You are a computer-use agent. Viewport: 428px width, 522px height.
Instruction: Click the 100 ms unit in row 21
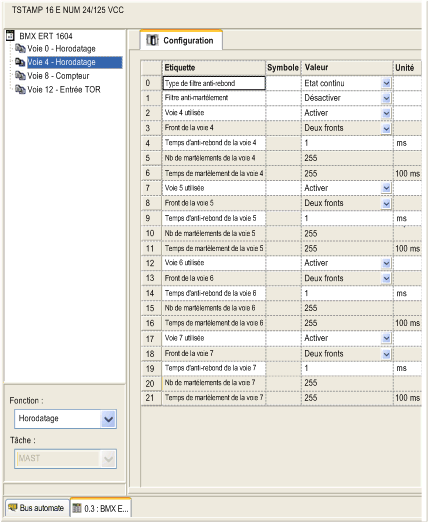click(x=407, y=398)
